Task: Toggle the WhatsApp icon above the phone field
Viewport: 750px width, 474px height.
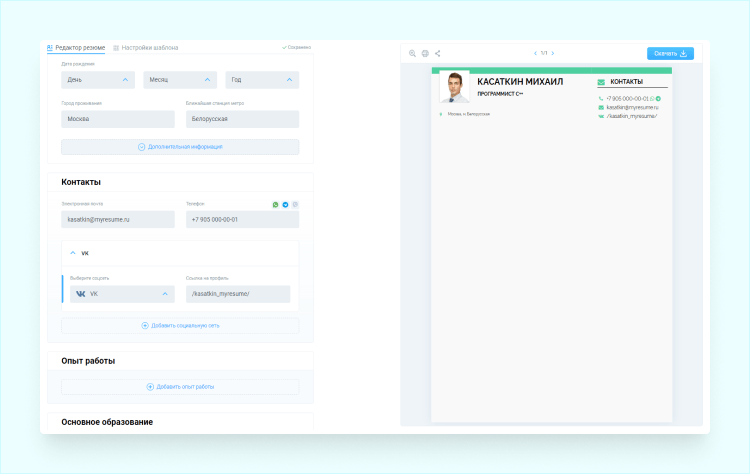Action: [x=276, y=205]
